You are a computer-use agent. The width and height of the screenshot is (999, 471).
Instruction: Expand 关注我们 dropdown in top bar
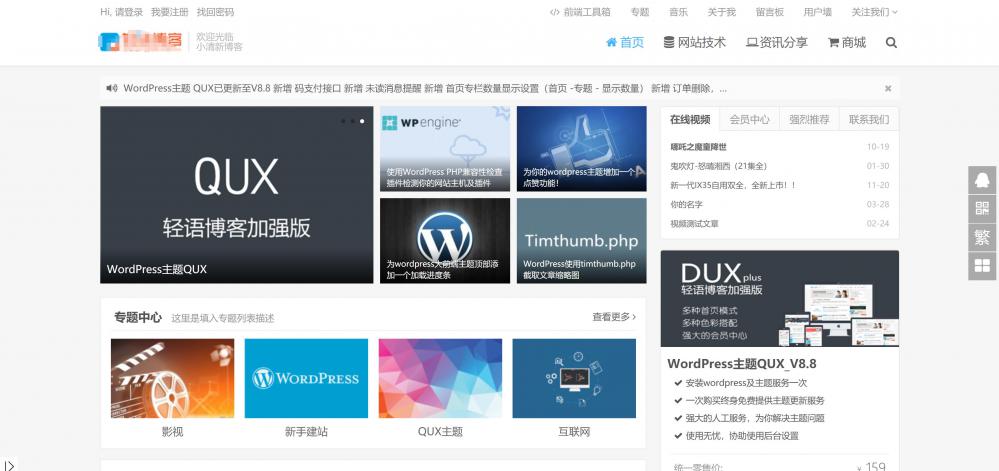coord(874,12)
